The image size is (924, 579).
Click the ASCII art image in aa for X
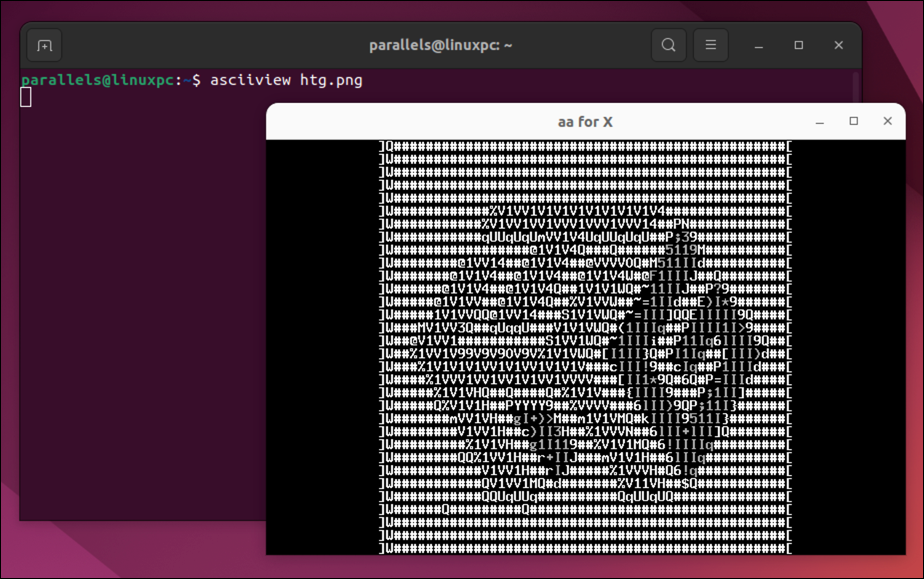pyautogui.click(x=585, y=347)
